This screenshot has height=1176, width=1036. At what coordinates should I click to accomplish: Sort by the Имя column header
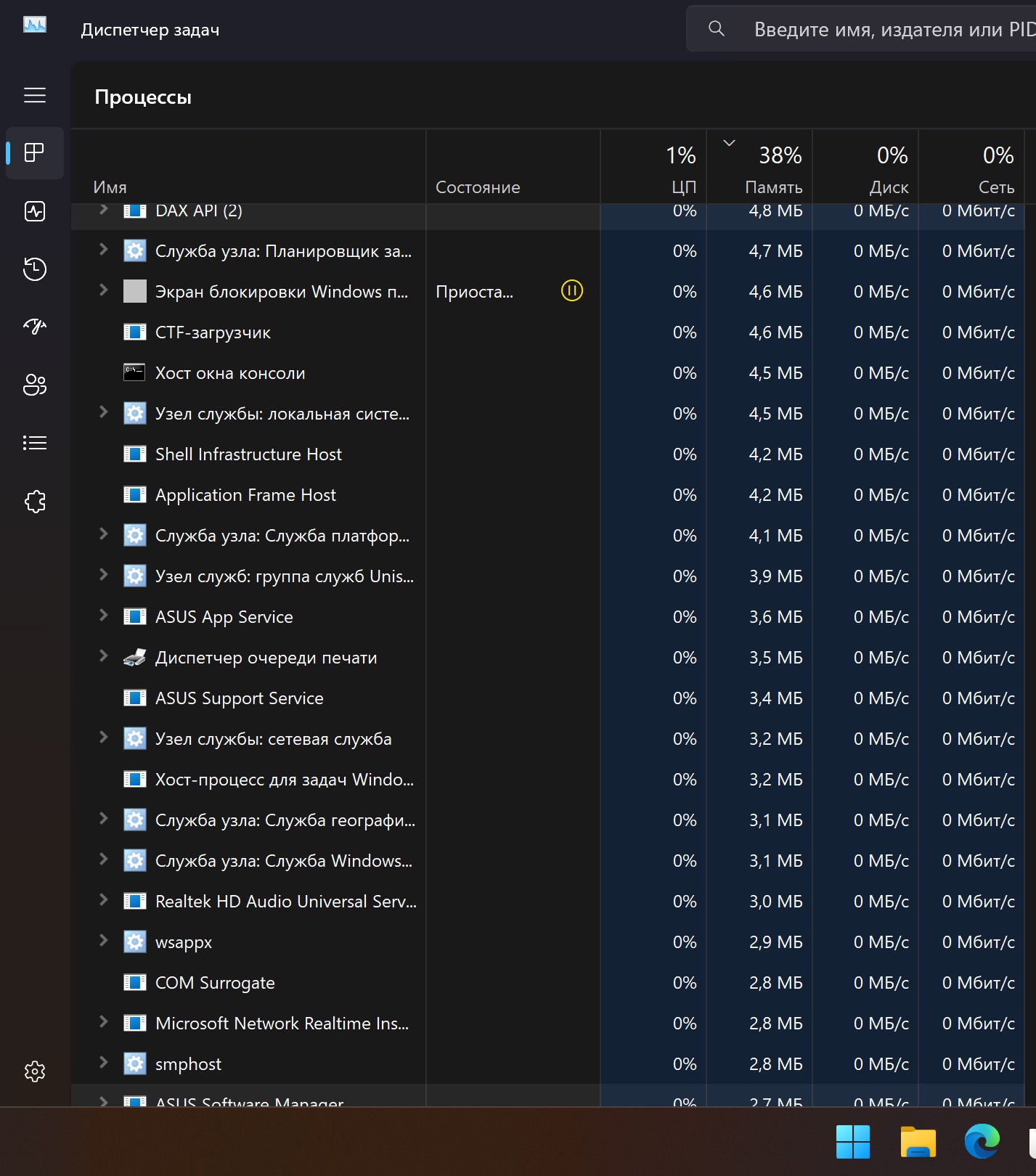tap(248, 167)
